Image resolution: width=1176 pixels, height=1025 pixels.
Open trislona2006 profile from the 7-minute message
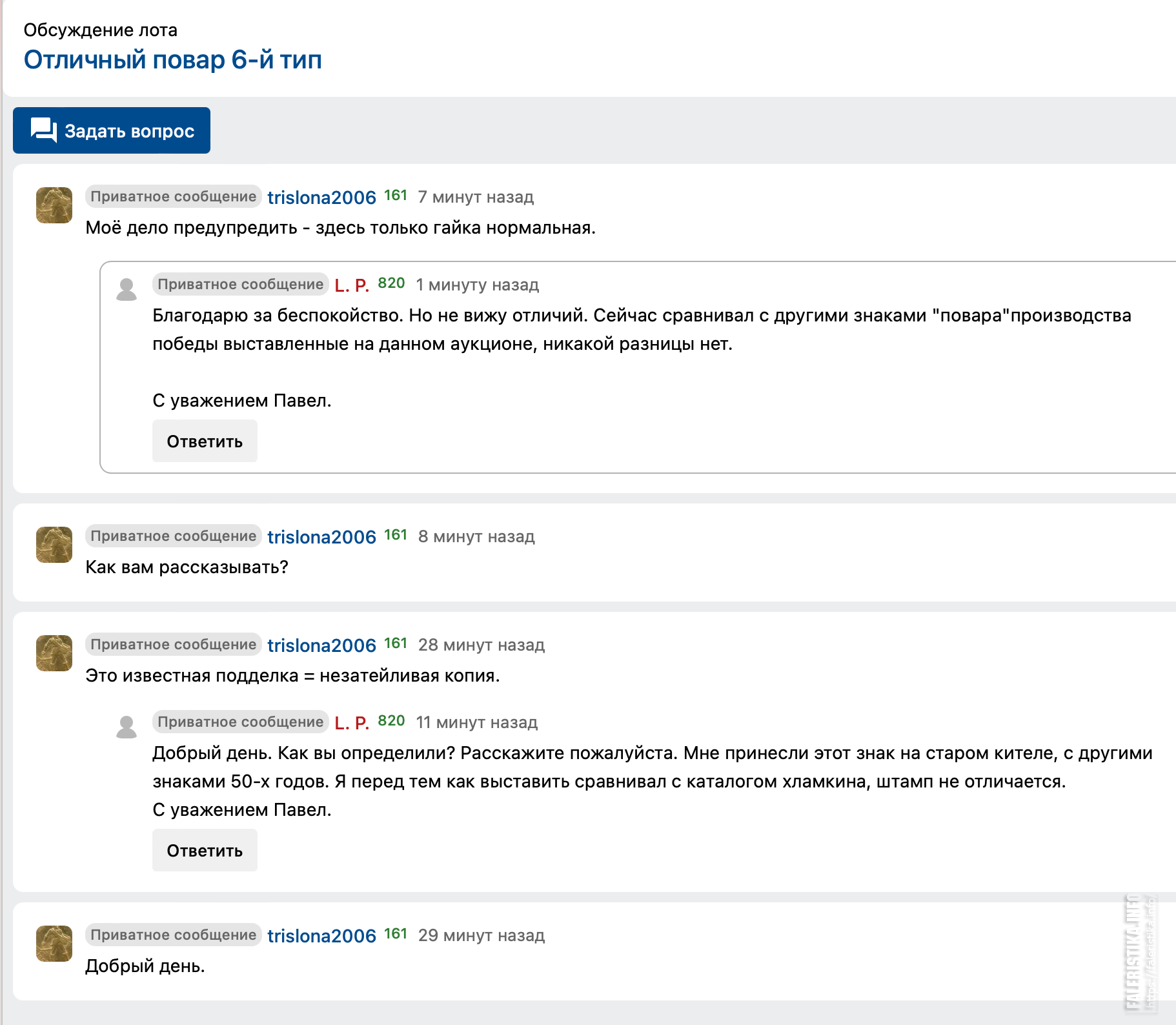(321, 198)
